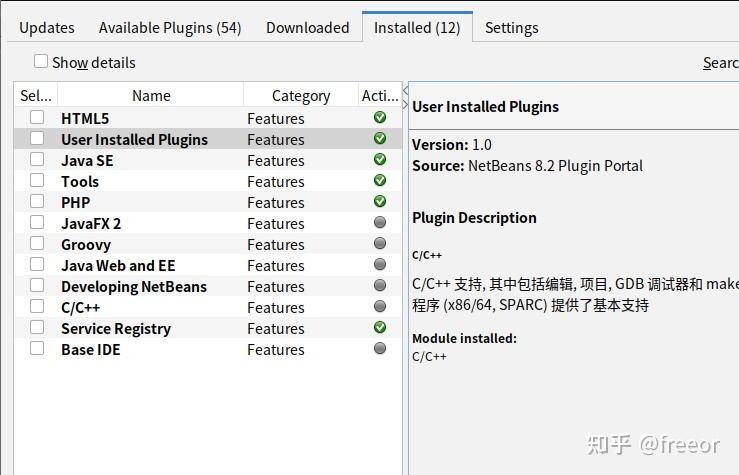Check the HTML5 plugin select box

point(37,117)
